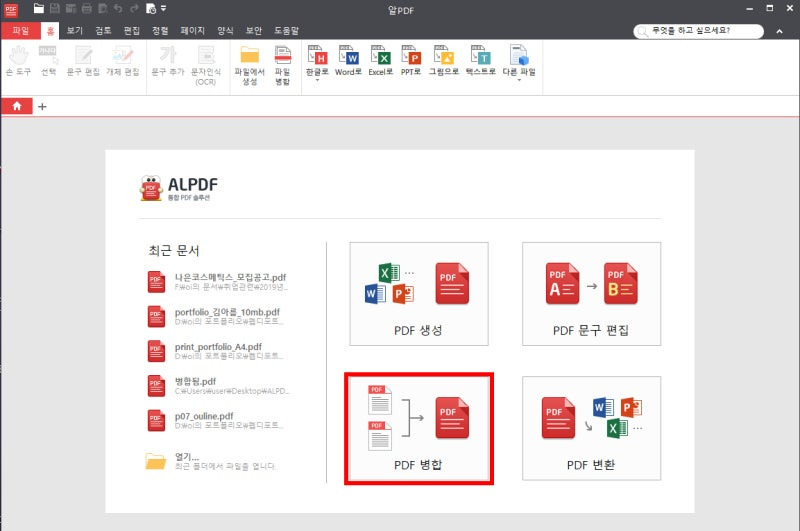The width and height of the screenshot is (800, 531).
Task: Open recent file 나은코스메틱스_모집공고.pdf
Action: pyautogui.click(x=219, y=282)
